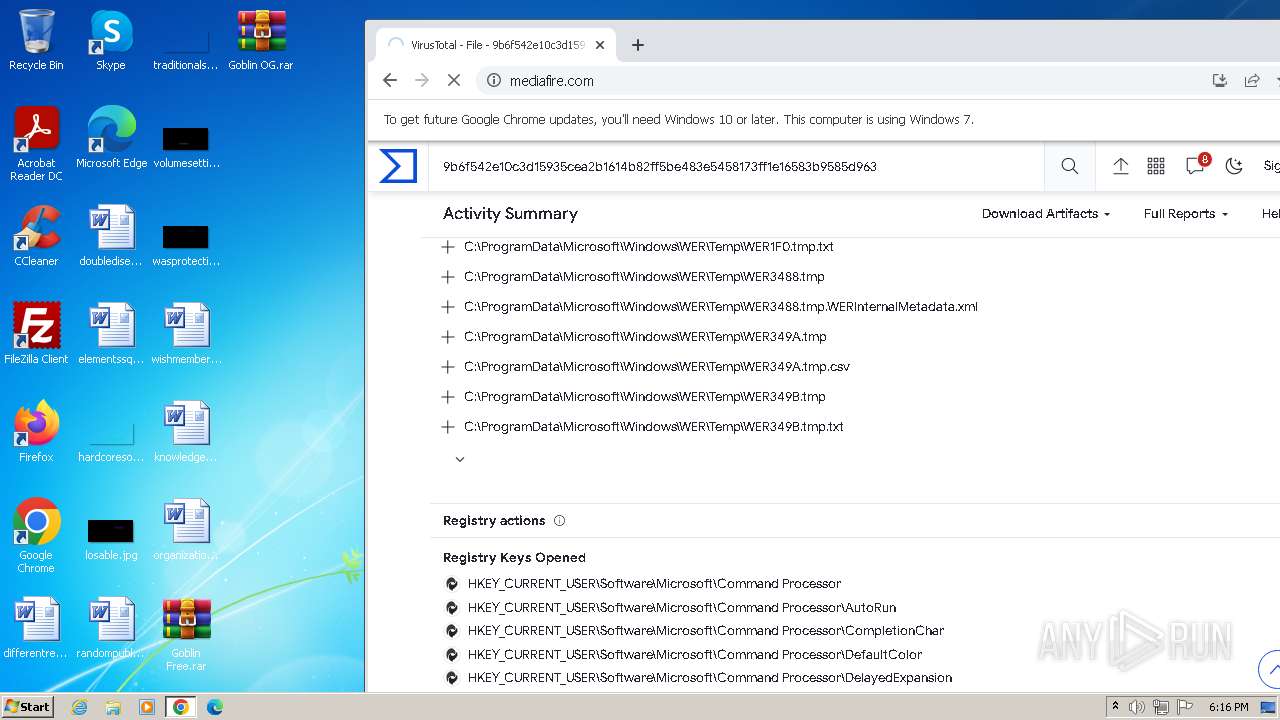Select Command Processor\DelayedExpansion registry key
The height and width of the screenshot is (720, 1280).
pyautogui.click(x=710, y=678)
